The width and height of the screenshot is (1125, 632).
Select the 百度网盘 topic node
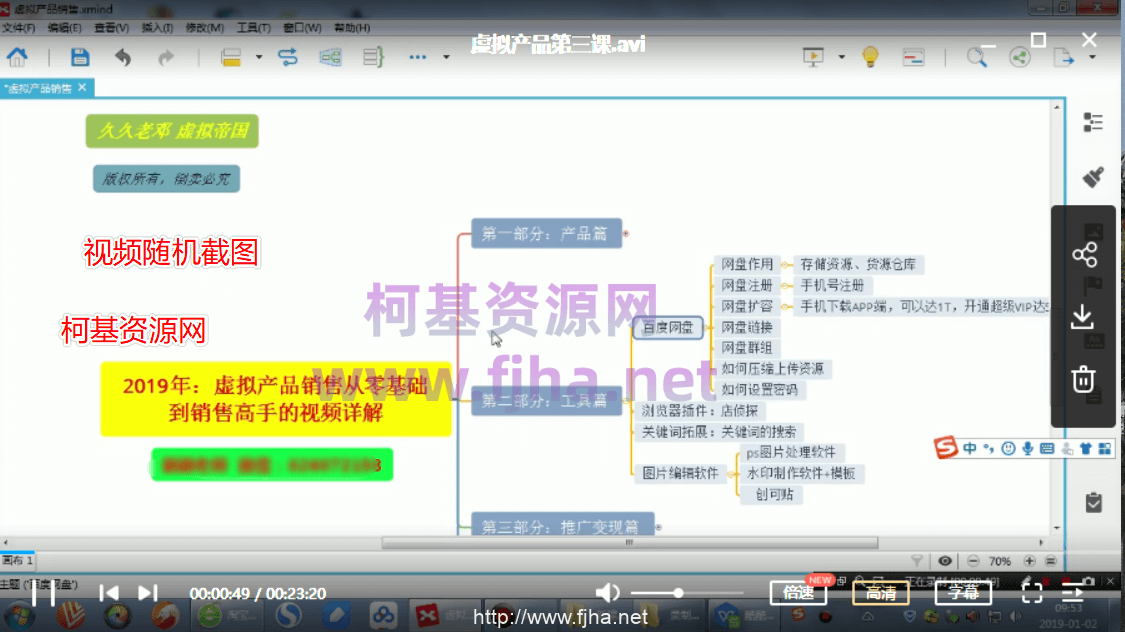[x=667, y=327]
